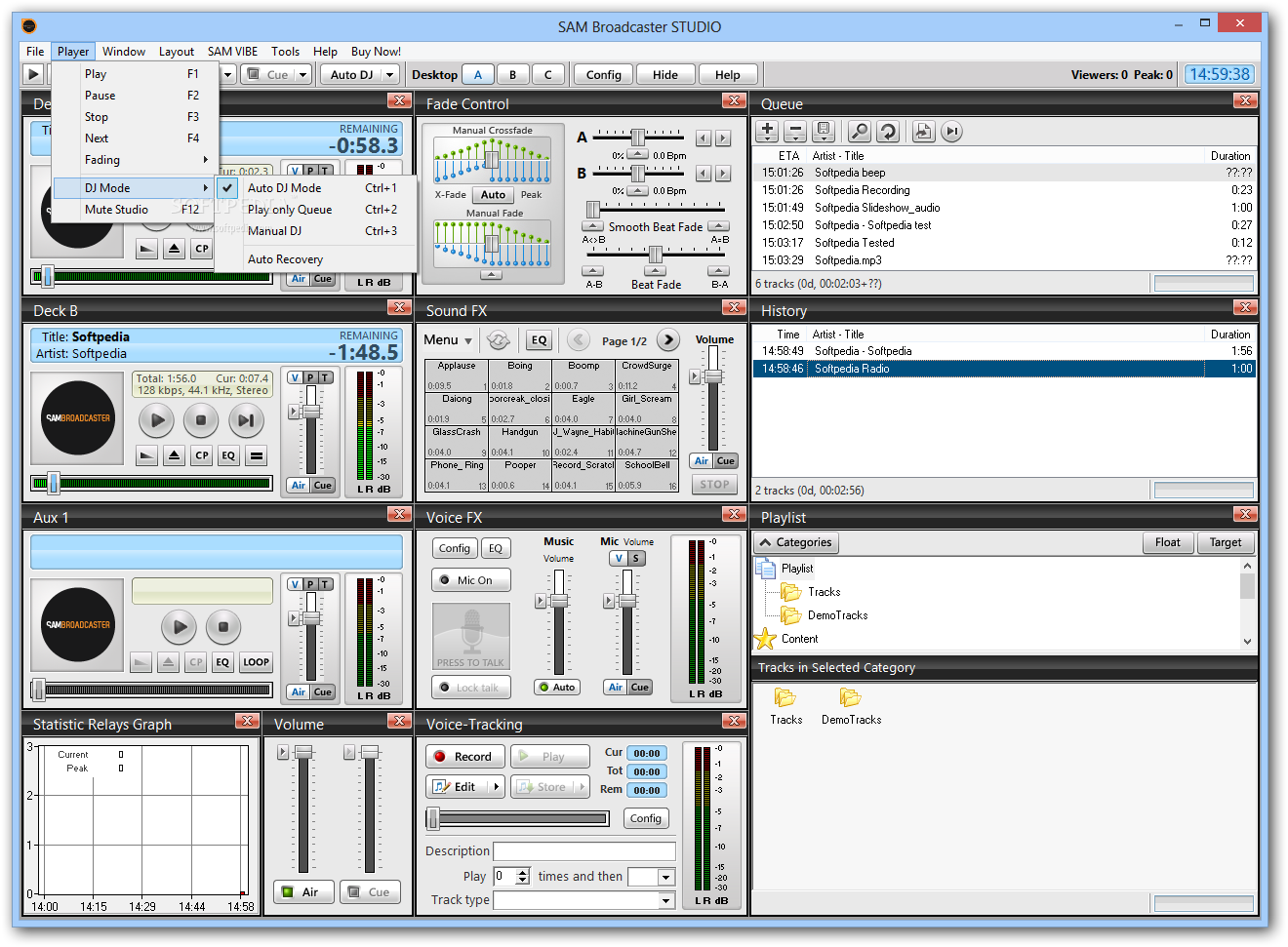Go to previous Sound FX page
Image resolution: width=1288 pixels, height=947 pixels.
[579, 339]
